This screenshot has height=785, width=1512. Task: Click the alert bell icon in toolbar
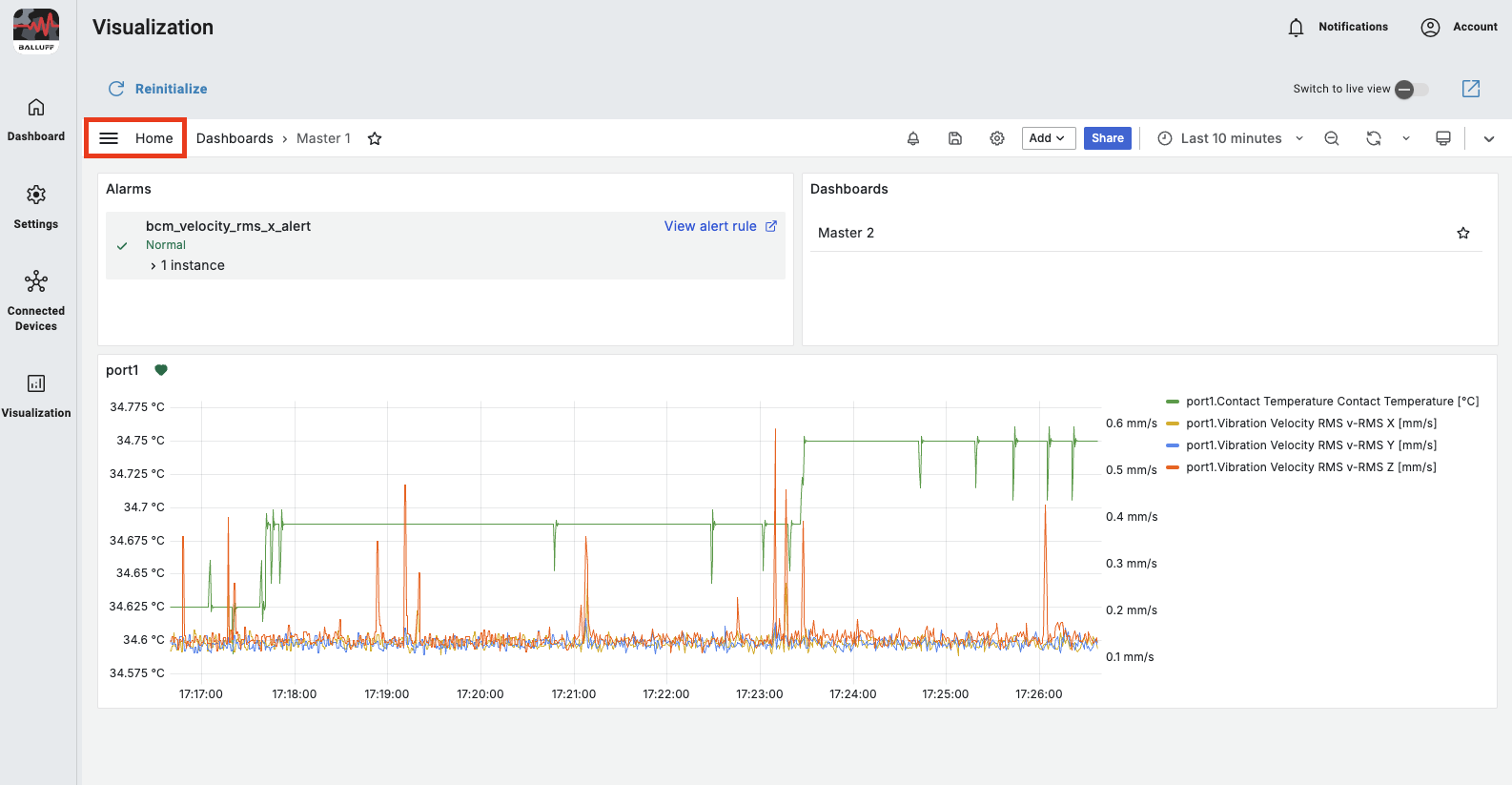point(913,138)
